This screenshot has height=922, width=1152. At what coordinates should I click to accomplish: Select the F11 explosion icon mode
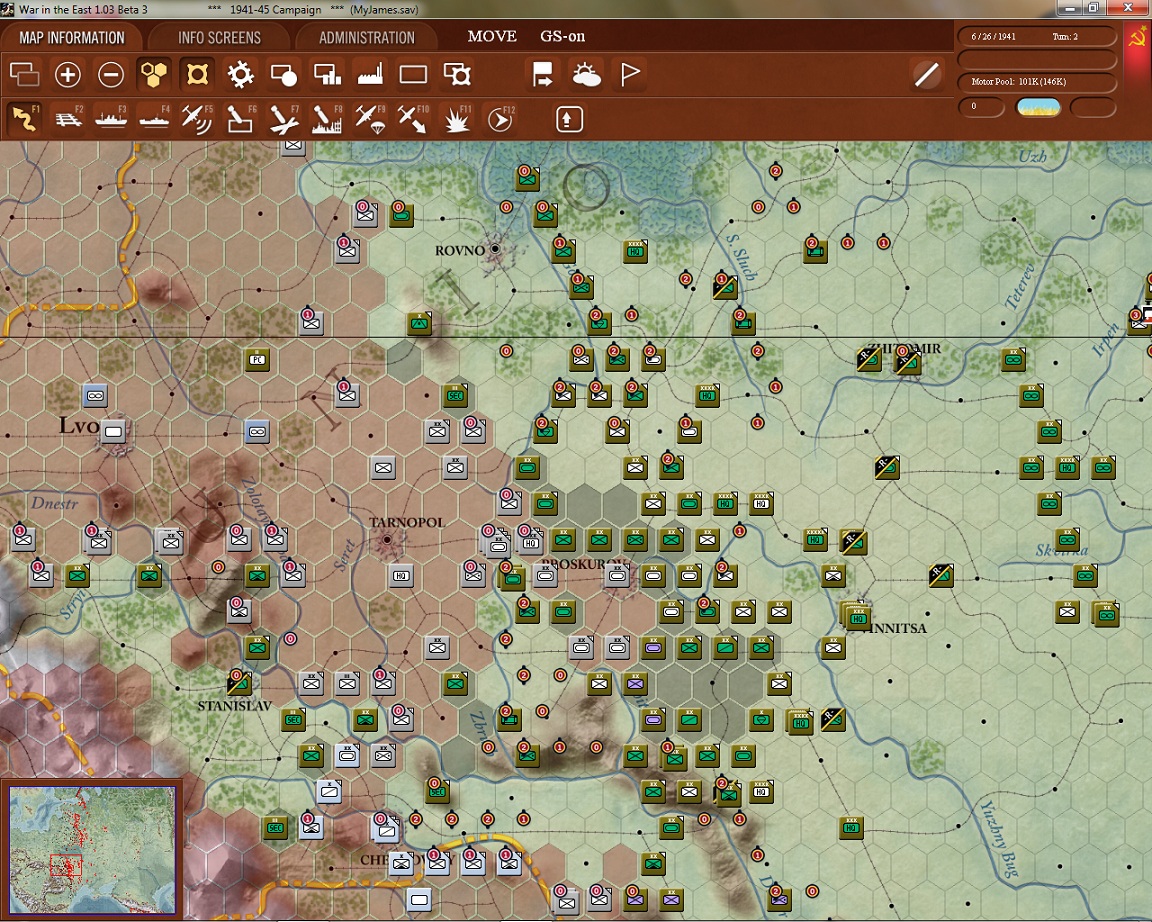point(456,119)
